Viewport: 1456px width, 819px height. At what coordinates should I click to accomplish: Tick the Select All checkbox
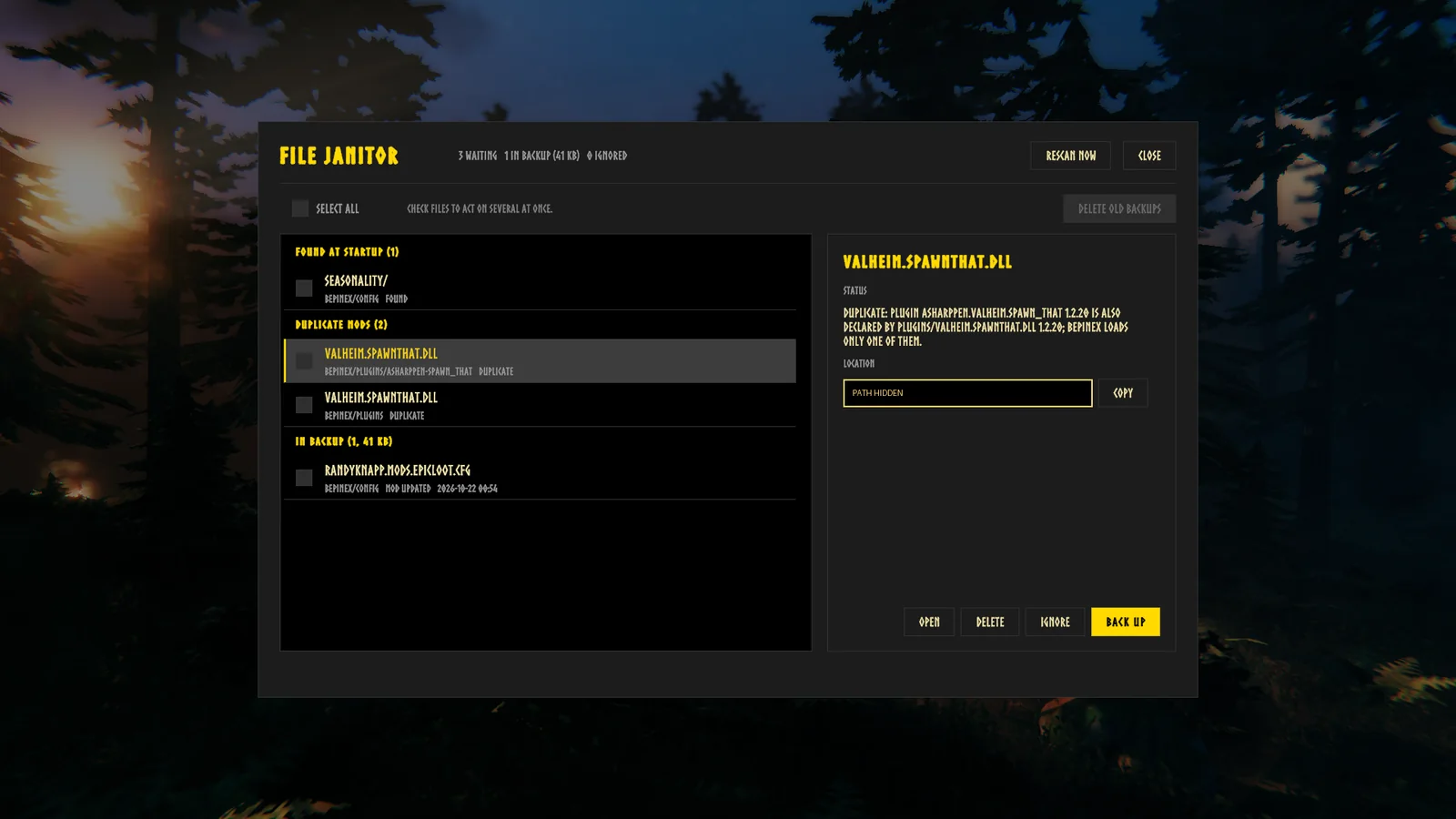[300, 208]
